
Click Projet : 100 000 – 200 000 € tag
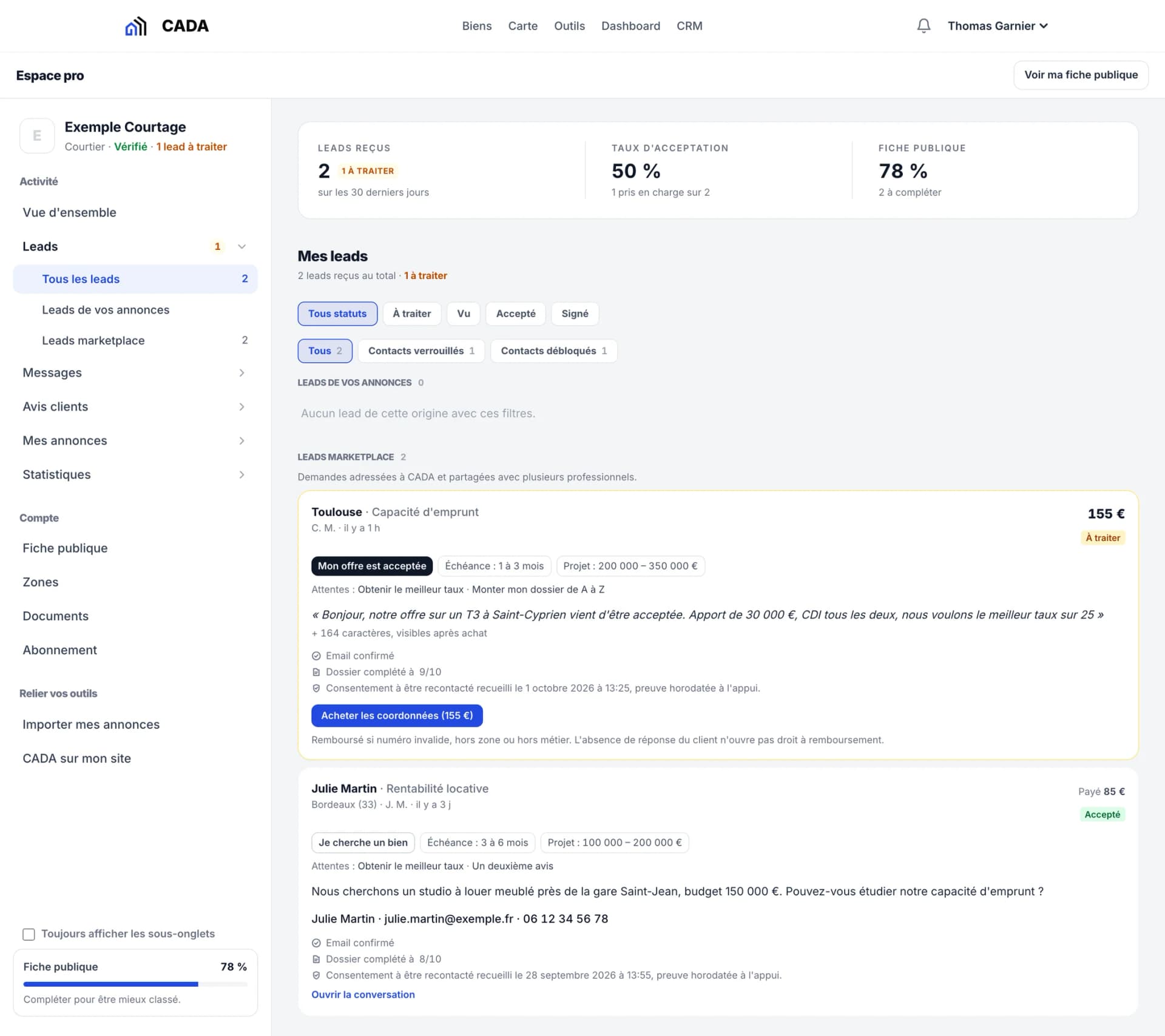tap(615, 843)
